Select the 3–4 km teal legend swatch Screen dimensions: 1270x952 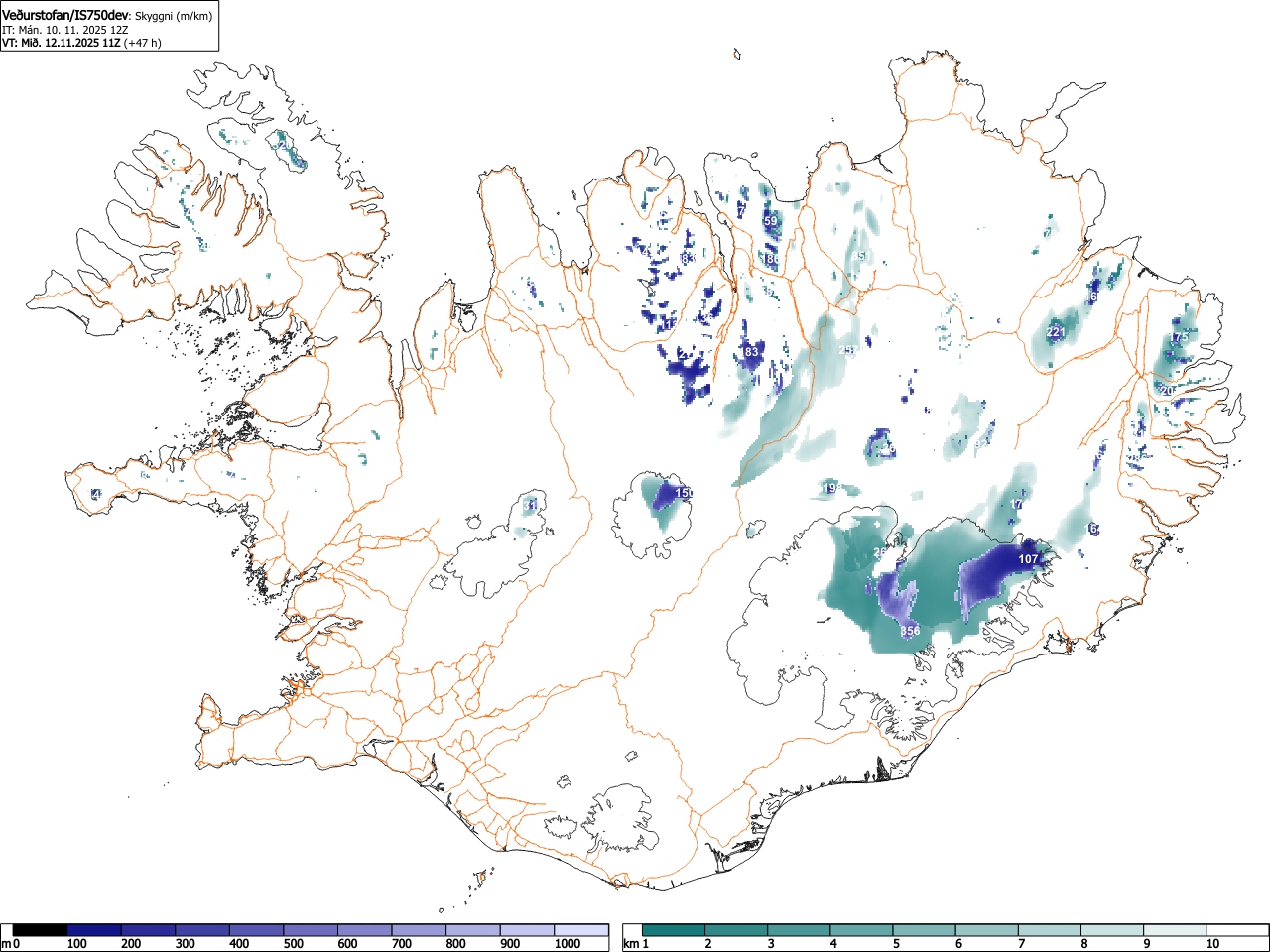[x=800, y=930]
